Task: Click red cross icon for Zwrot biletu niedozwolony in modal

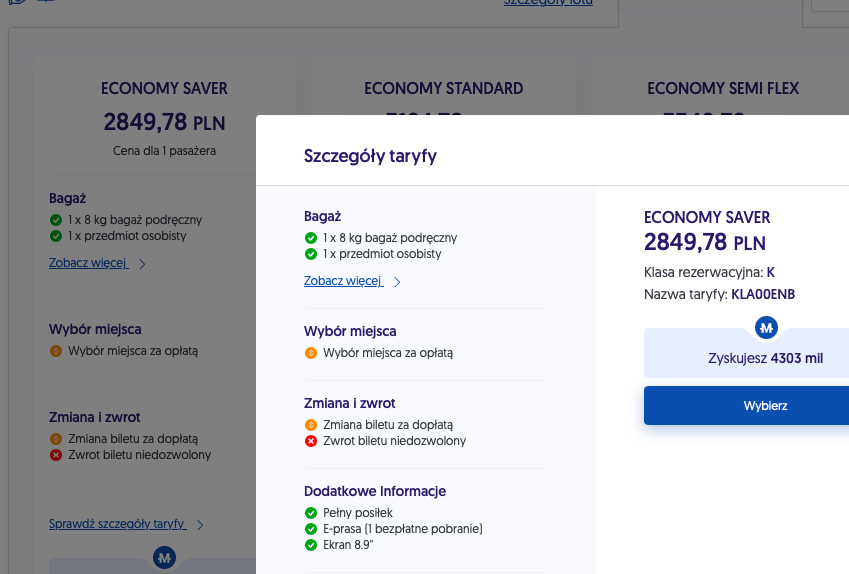Action: [311, 441]
